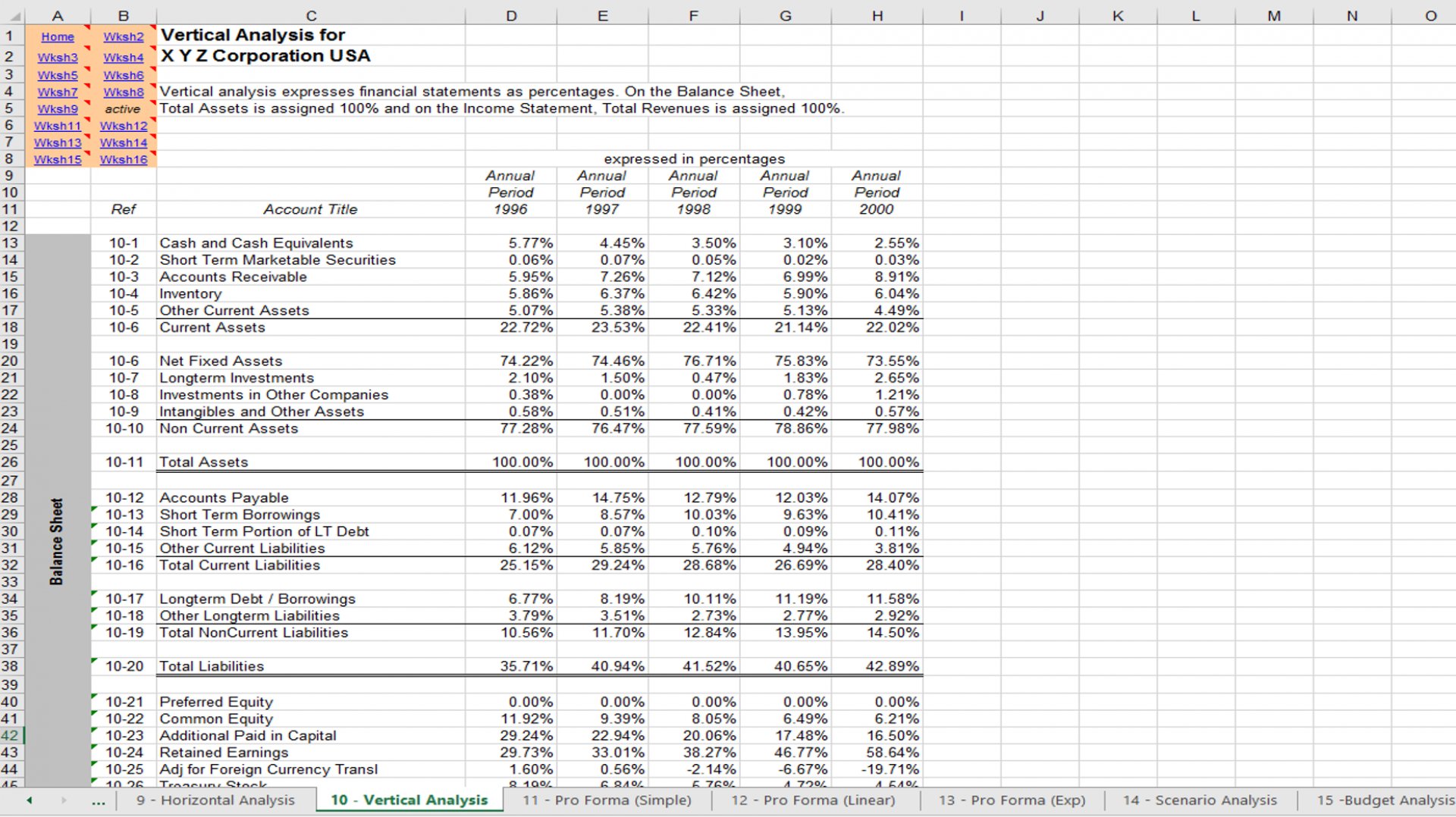Select column D header
The width and height of the screenshot is (1456, 817).
click(x=511, y=15)
